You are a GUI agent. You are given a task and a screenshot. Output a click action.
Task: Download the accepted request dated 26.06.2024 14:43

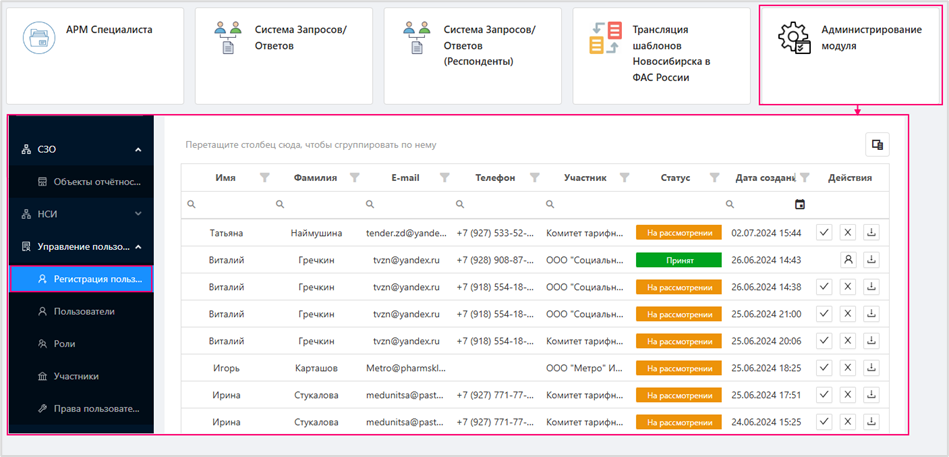point(871,260)
